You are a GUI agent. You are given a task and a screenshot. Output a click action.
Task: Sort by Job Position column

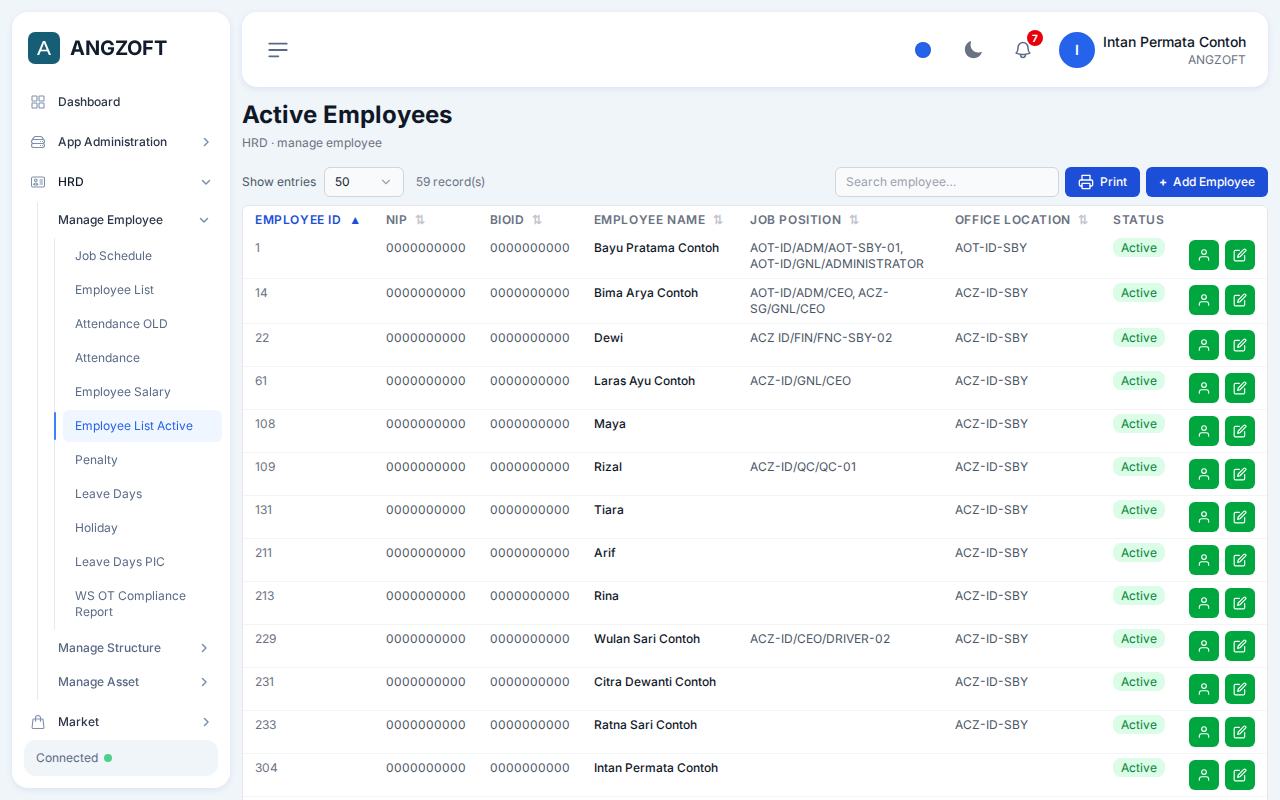(804, 220)
